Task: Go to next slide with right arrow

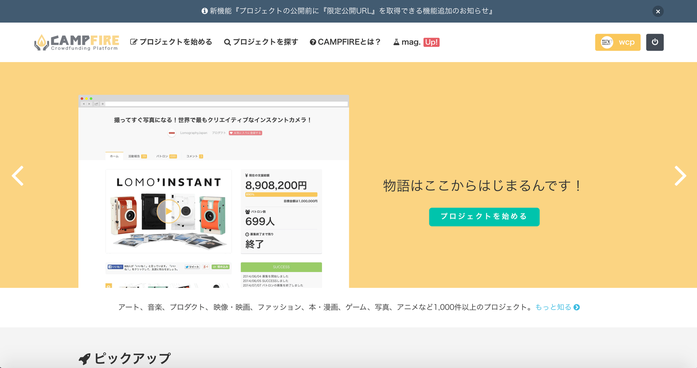Action: [680, 176]
